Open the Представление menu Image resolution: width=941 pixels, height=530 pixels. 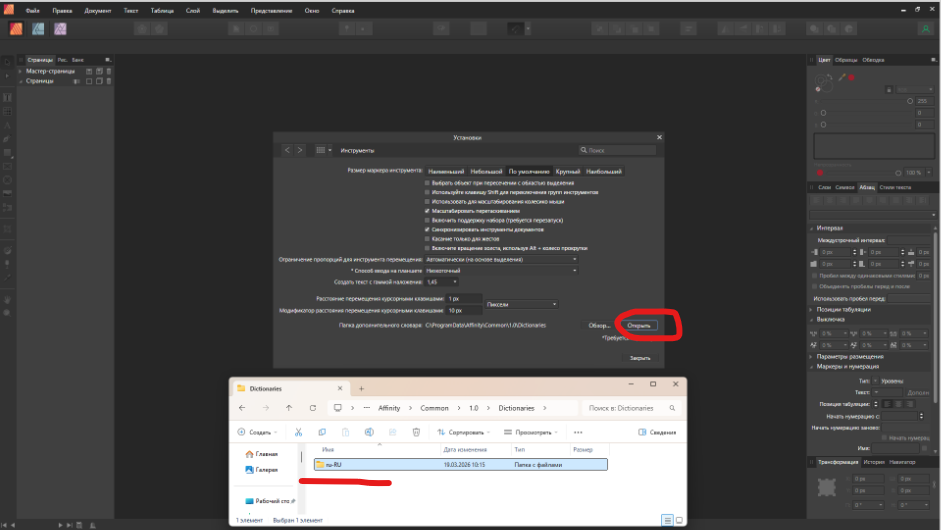click(x=271, y=11)
